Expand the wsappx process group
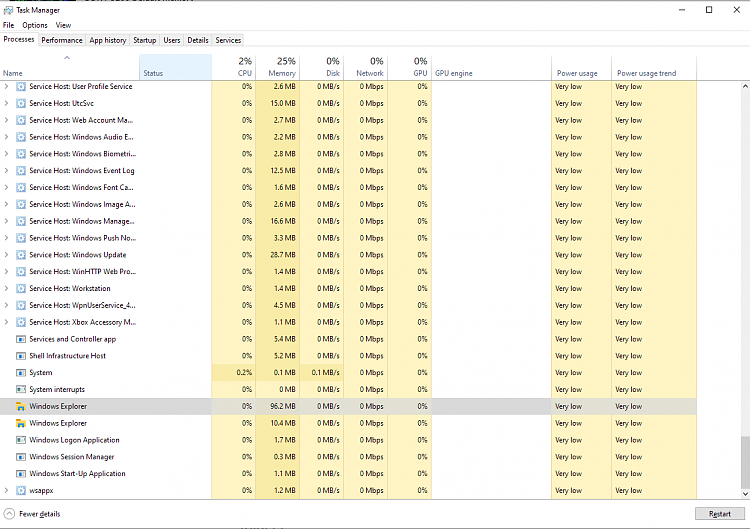 point(6,490)
